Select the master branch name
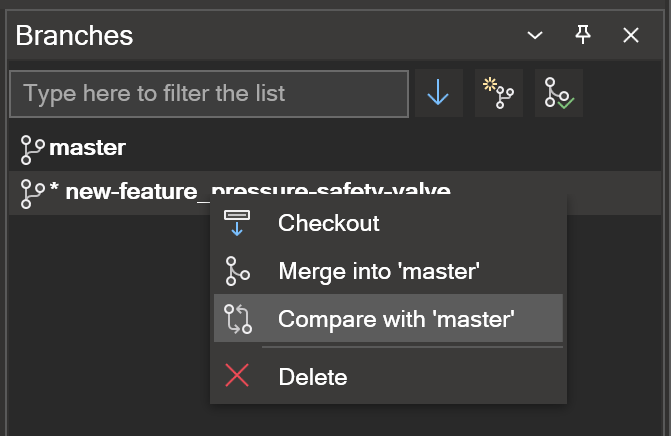 pos(87,148)
